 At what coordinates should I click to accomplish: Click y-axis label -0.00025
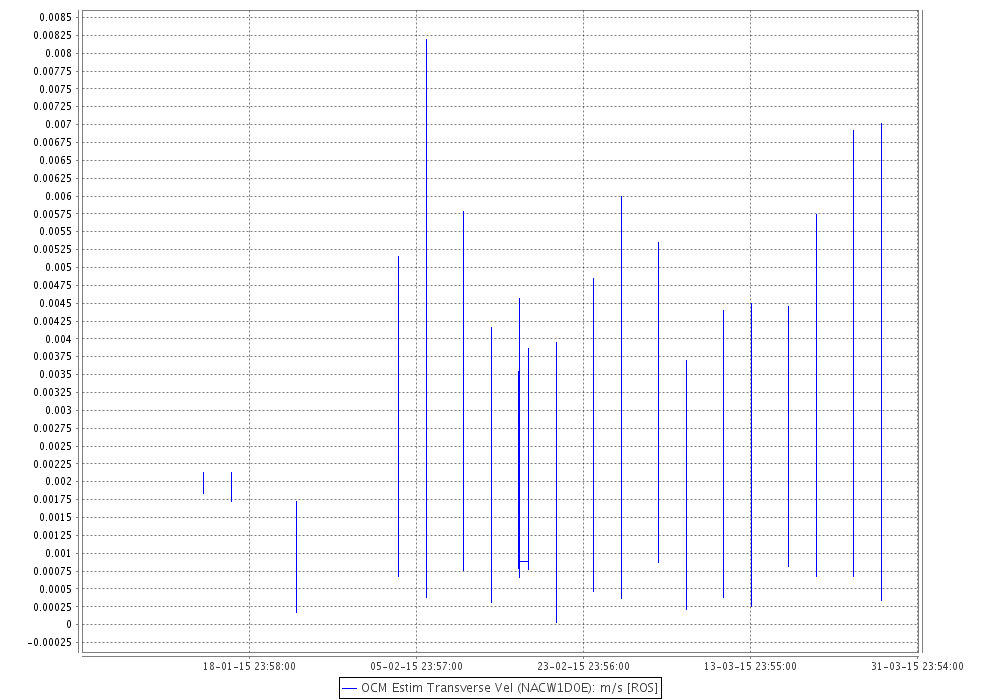point(50,642)
